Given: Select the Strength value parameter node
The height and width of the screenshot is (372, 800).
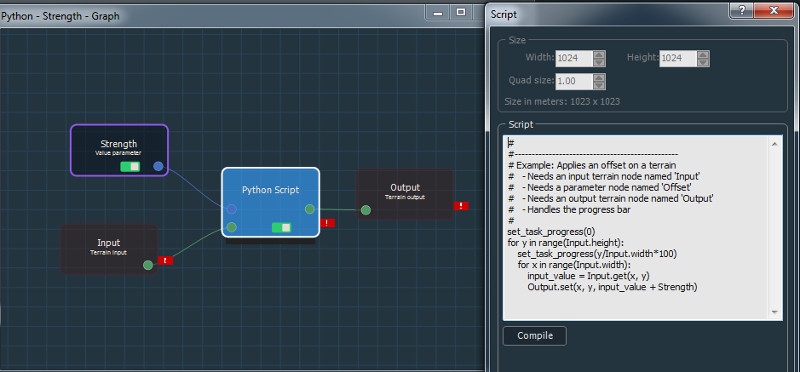Looking at the screenshot, I should click(119, 150).
